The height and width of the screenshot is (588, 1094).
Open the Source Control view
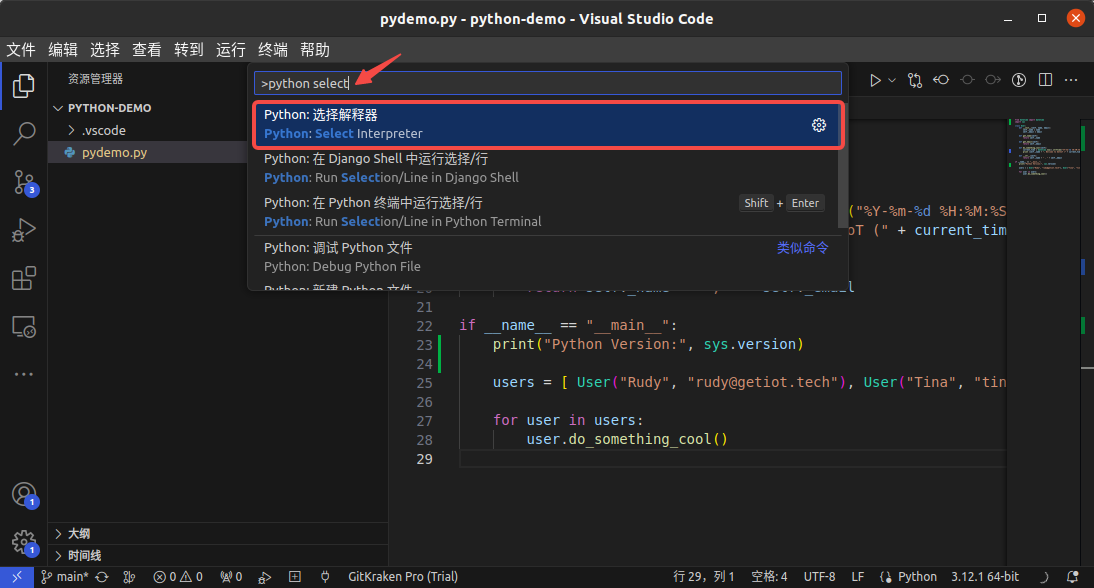click(23, 183)
